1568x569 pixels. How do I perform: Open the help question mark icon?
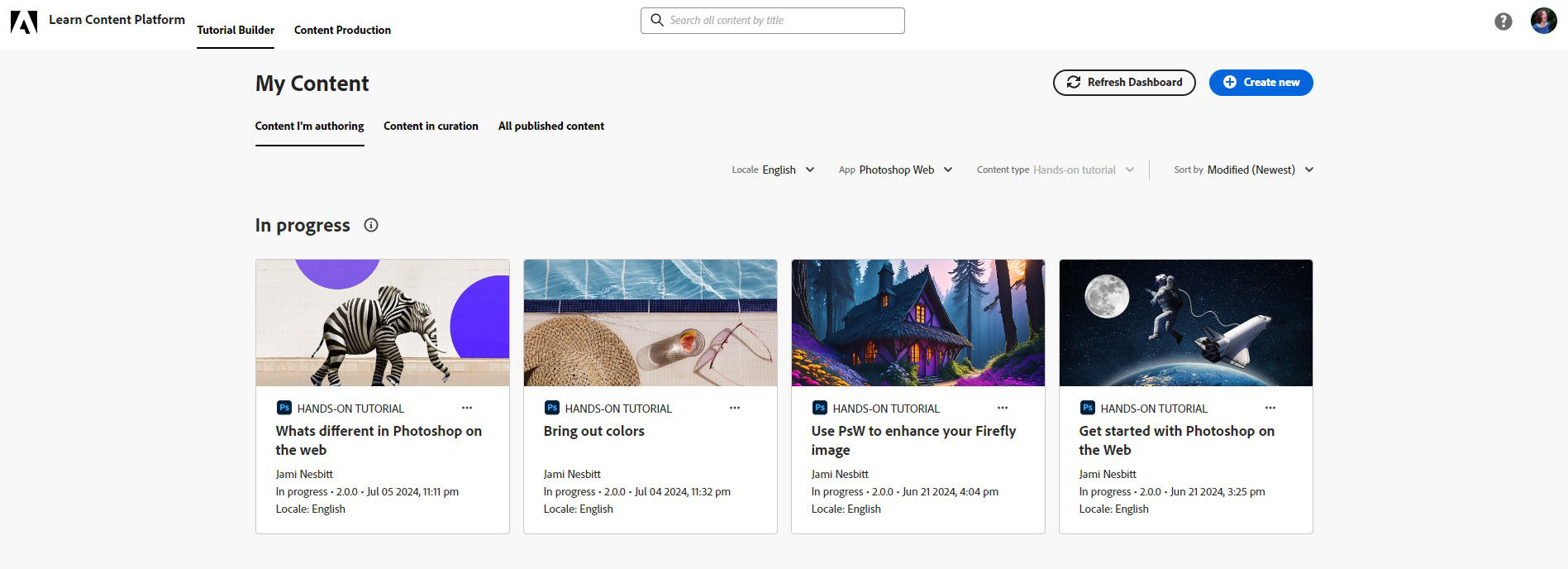click(1504, 22)
